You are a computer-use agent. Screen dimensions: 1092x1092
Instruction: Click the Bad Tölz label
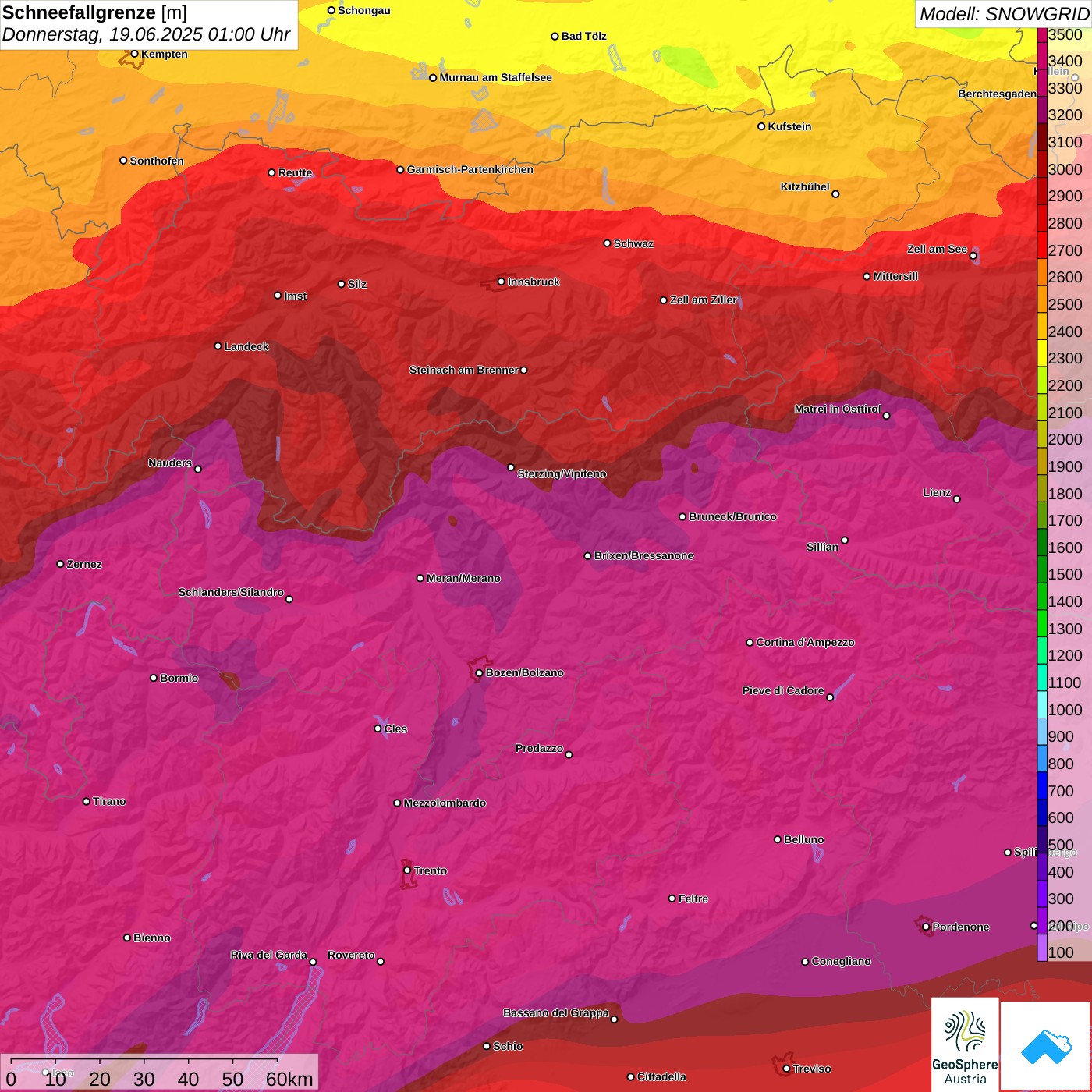coord(584,36)
